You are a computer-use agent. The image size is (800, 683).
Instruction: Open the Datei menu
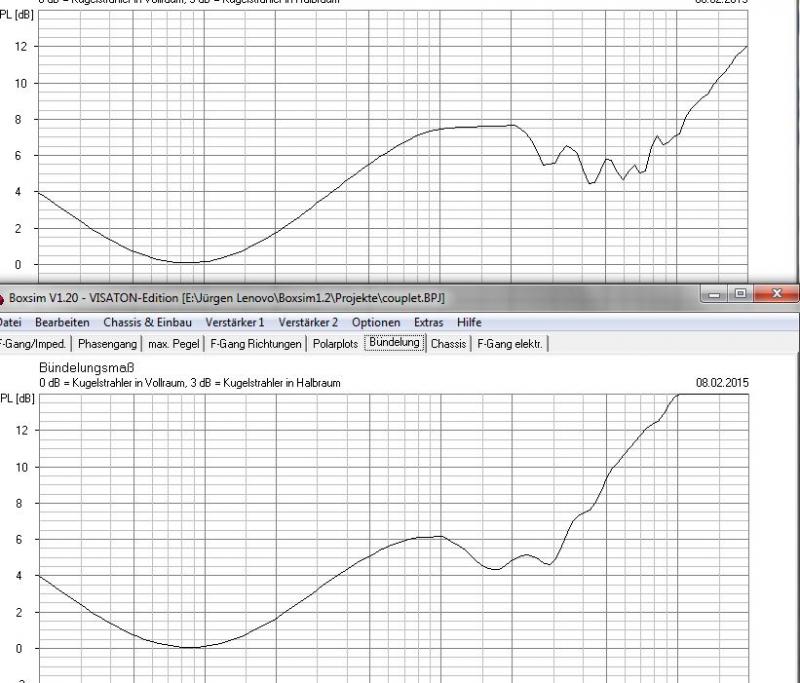pyautogui.click(x=10, y=322)
